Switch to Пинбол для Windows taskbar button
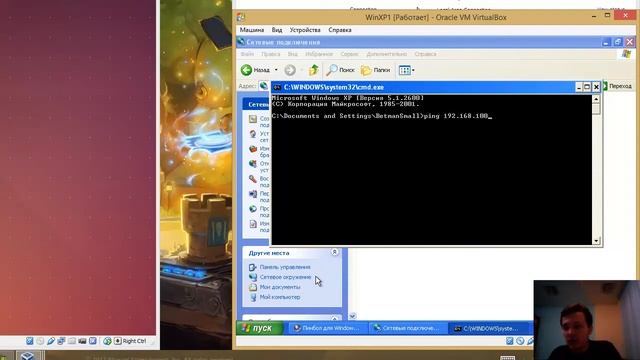Image resolution: width=640 pixels, height=360 pixels. click(327, 328)
